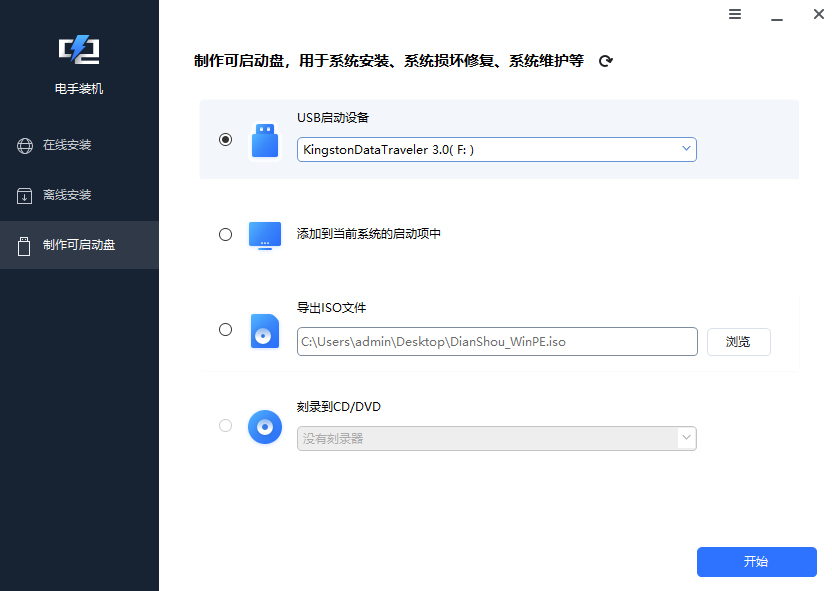The image size is (832, 591).
Task: Click the USB device dropdown chevron
Action: (687, 148)
